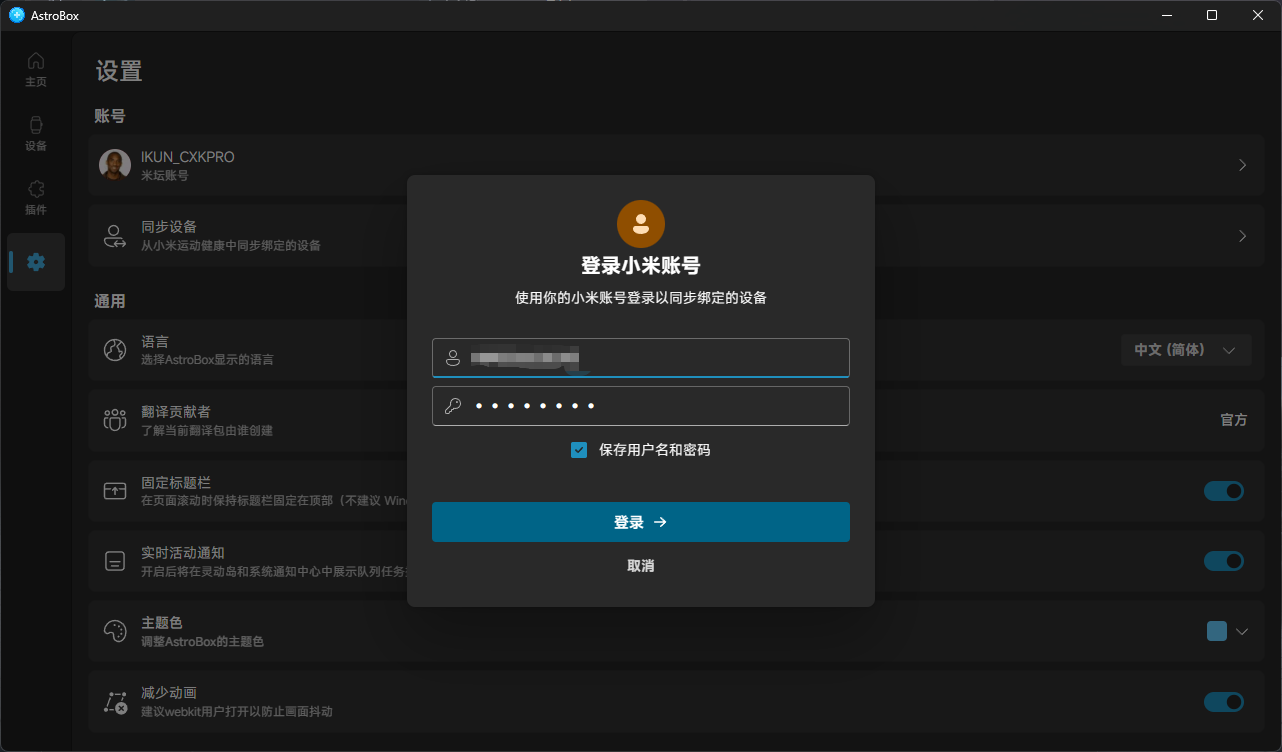Expand the 同步设备 row chevron

1242,236
